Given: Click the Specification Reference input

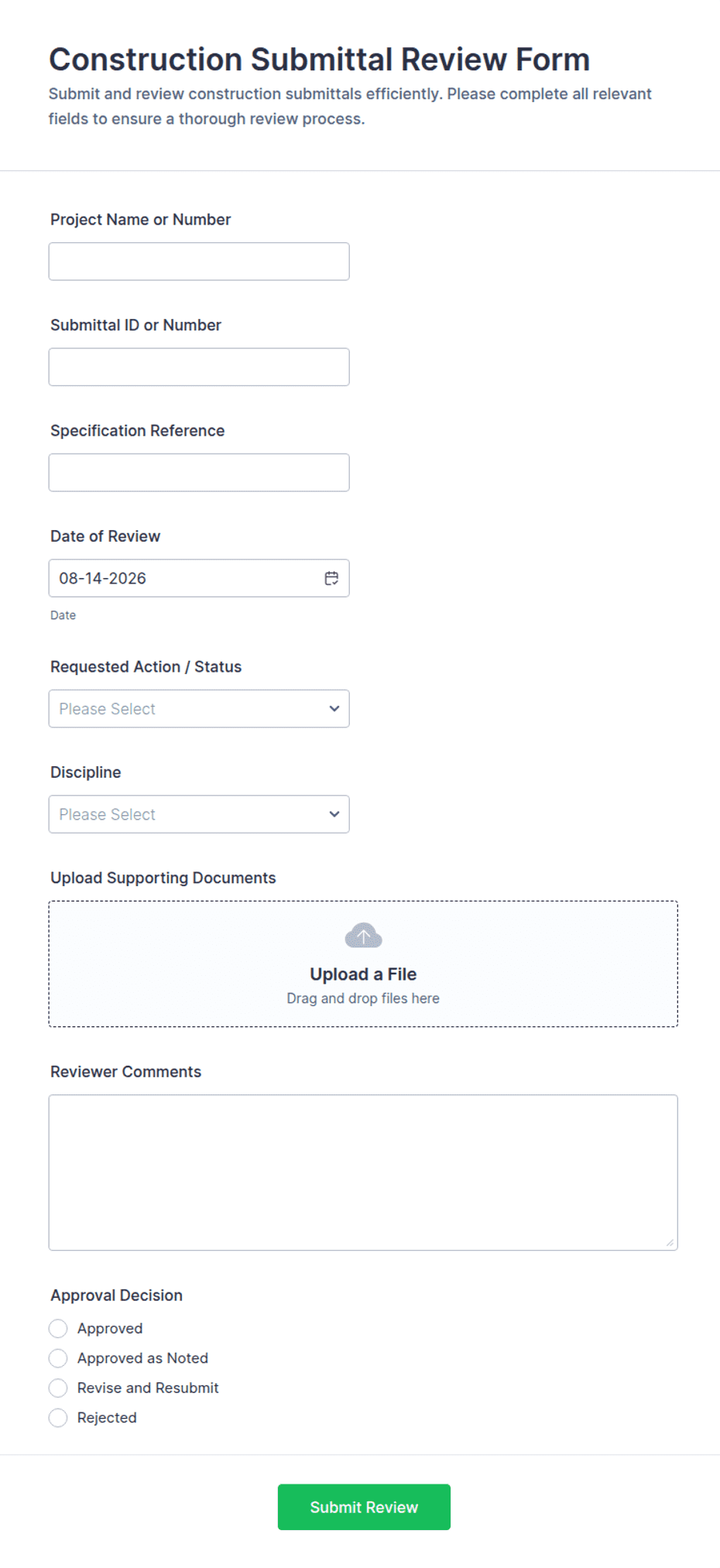Looking at the screenshot, I should [x=199, y=472].
